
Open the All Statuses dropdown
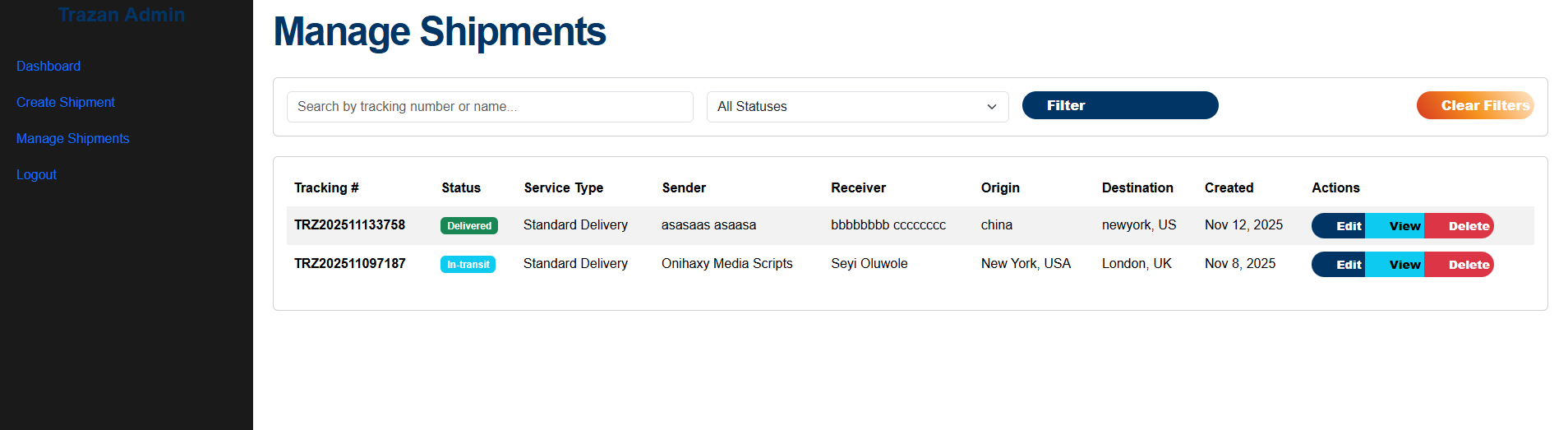tap(846, 107)
